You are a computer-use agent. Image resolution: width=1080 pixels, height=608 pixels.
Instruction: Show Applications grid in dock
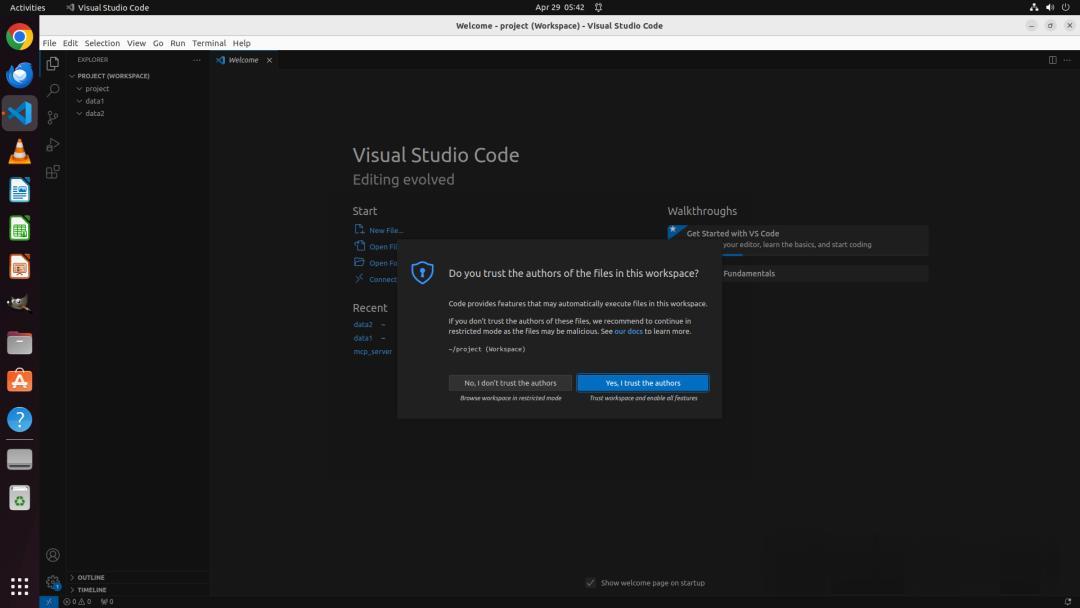tap(19, 587)
